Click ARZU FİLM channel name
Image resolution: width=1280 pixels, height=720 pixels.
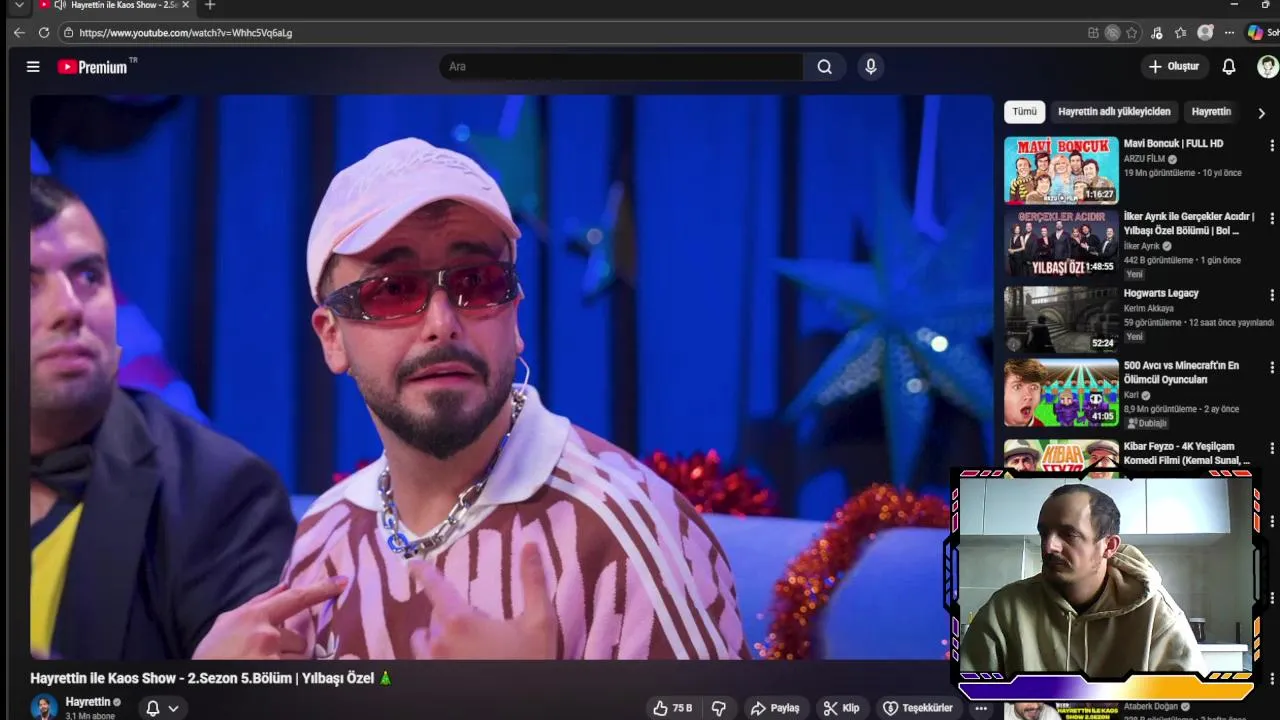pos(1144,159)
